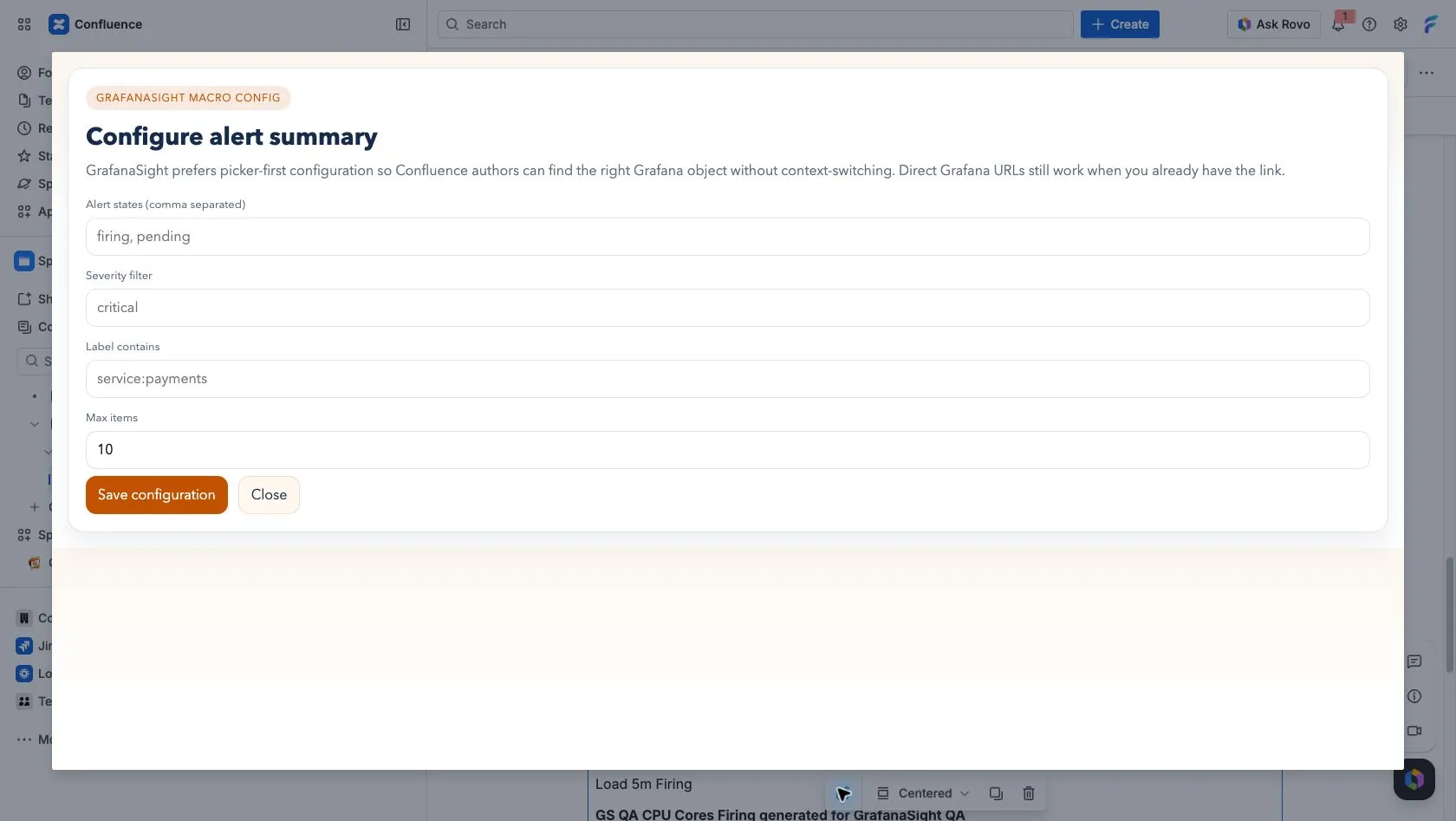Click the Create button
1456x821 pixels.
[x=1120, y=24]
